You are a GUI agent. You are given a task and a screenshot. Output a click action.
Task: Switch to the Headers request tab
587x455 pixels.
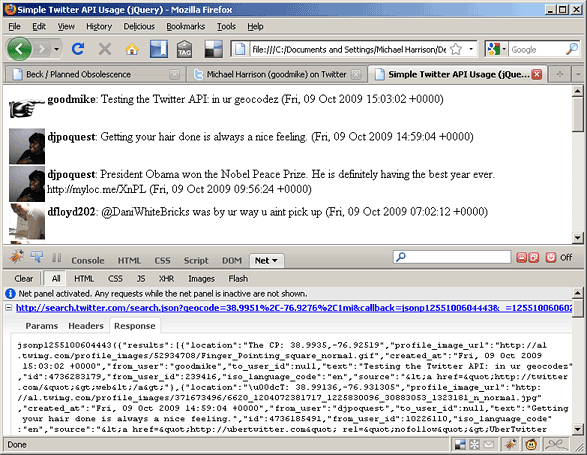click(86, 326)
